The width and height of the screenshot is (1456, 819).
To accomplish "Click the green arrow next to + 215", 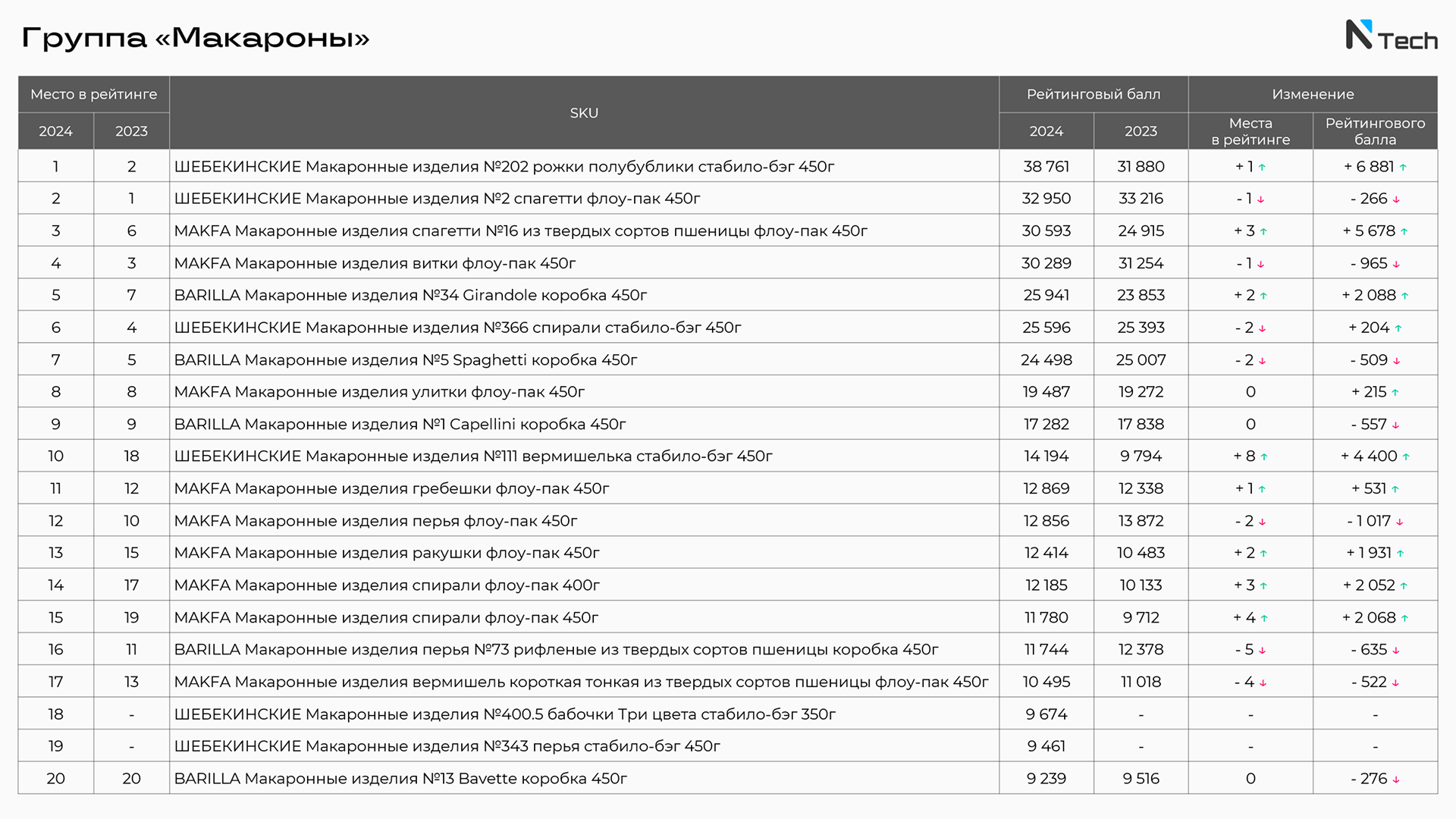I will click(1395, 393).
